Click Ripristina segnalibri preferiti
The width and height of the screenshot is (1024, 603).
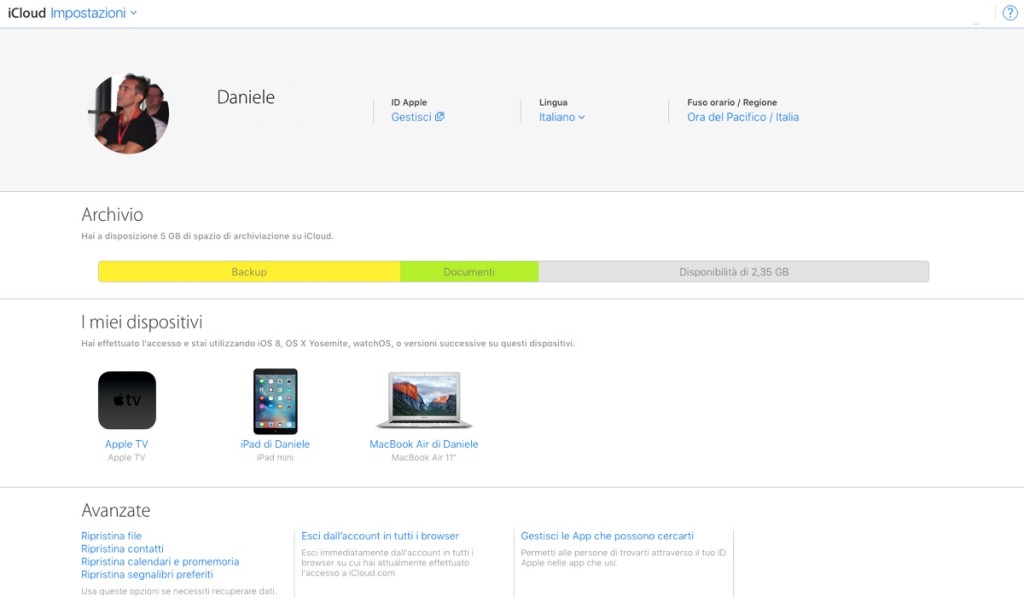[x=147, y=574]
